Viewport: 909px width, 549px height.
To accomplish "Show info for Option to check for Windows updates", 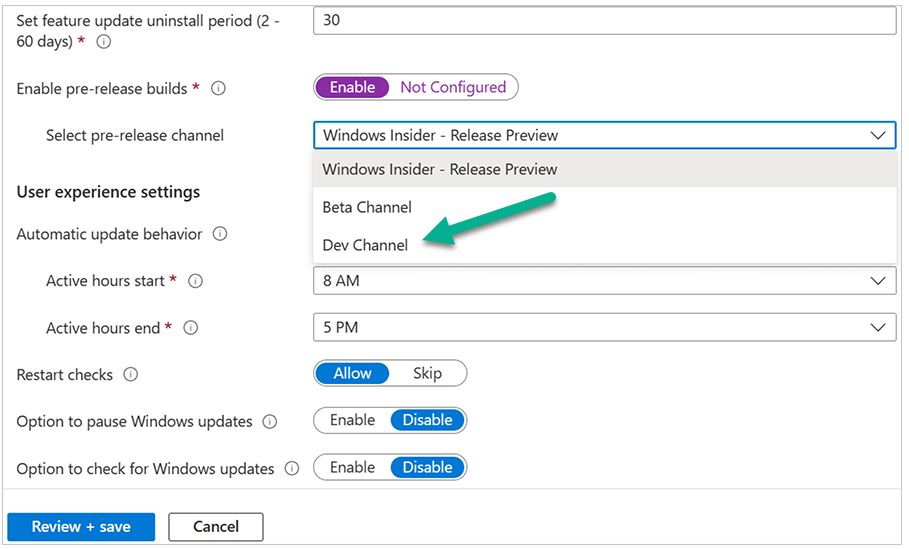I will click(x=292, y=468).
